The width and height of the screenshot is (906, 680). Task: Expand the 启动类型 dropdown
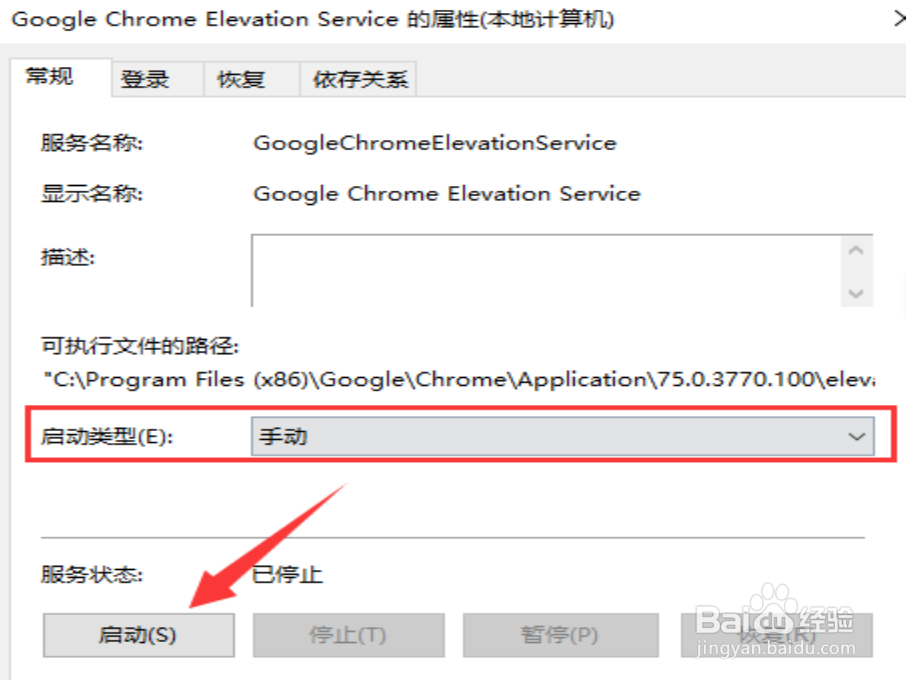point(562,436)
